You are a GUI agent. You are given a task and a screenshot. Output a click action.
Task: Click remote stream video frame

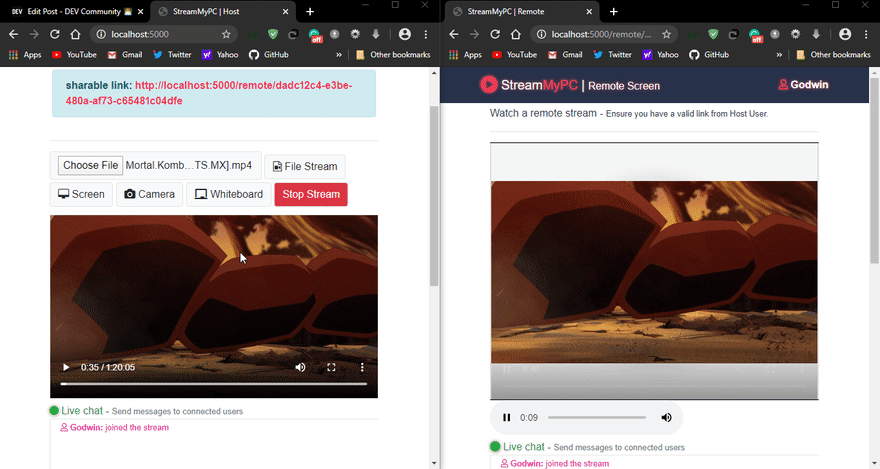coord(654,272)
